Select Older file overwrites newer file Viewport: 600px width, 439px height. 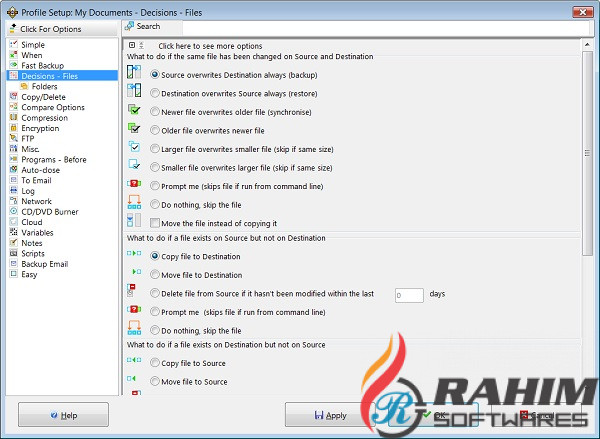[x=155, y=130]
